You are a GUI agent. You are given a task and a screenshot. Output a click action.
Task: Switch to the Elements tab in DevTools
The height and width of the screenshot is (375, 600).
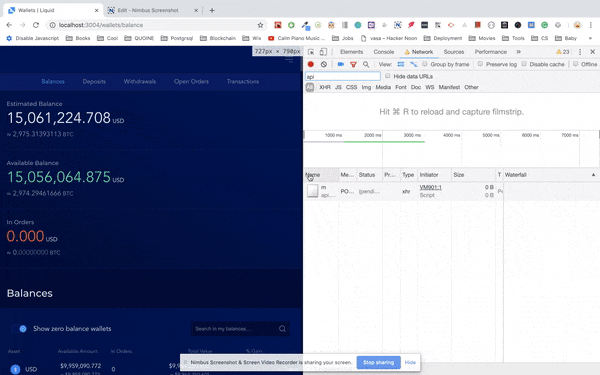point(351,52)
